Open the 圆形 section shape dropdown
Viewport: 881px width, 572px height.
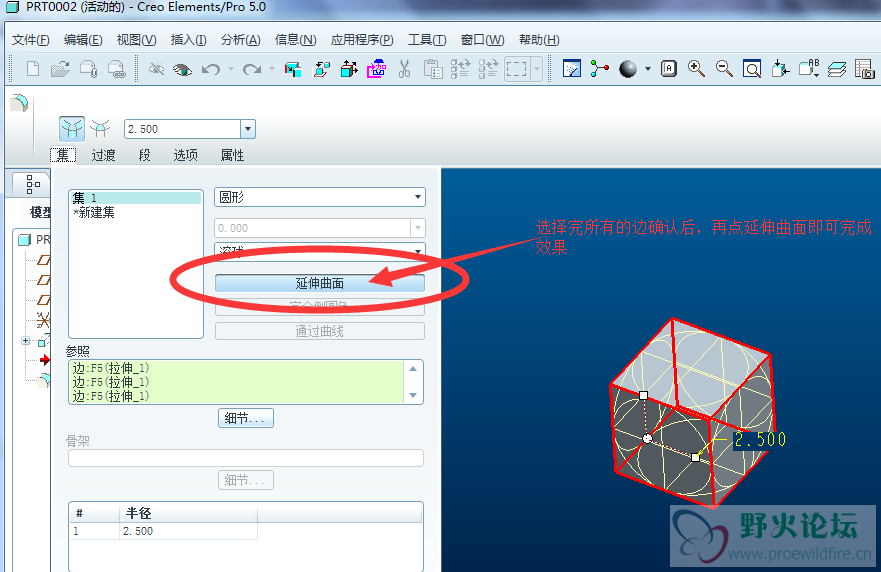320,197
